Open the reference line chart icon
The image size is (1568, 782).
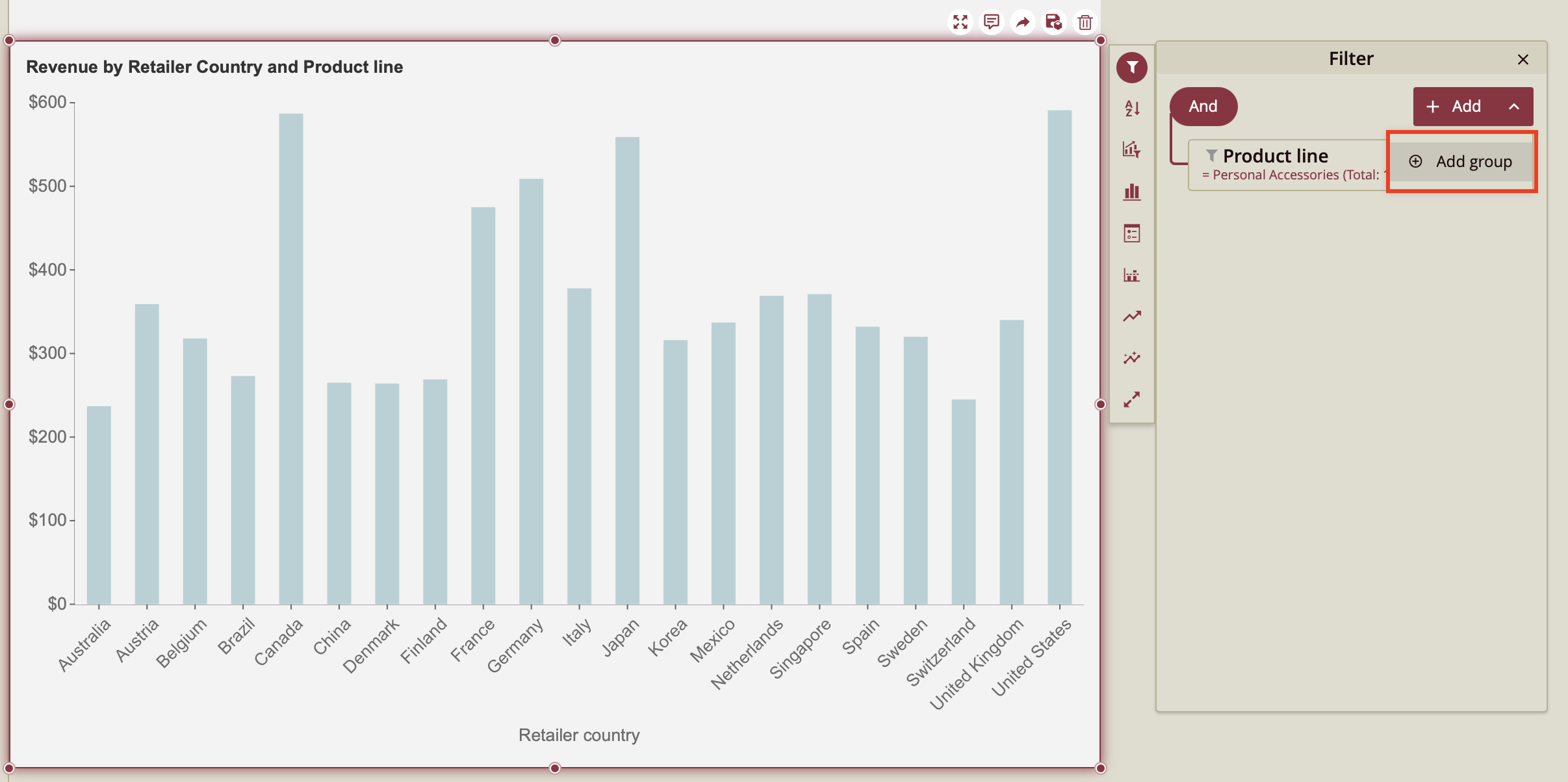[1132, 275]
